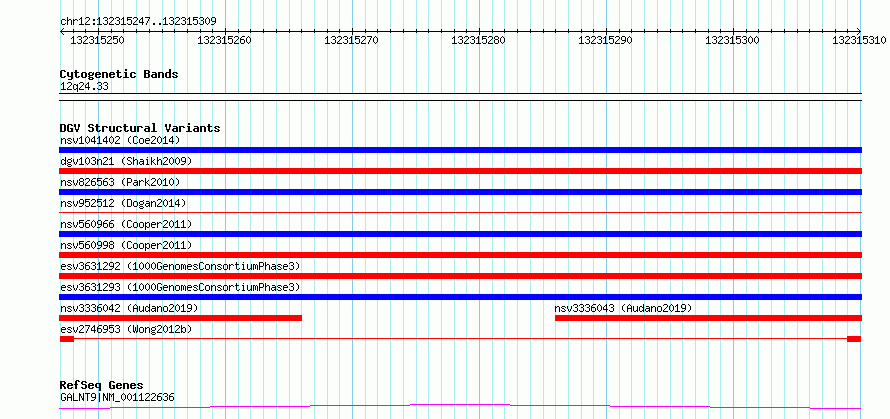Open variant label nsv3336042 (Audano2019)
Image resolution: width=890 pixels, height=419 pixels.
point(129,308)
